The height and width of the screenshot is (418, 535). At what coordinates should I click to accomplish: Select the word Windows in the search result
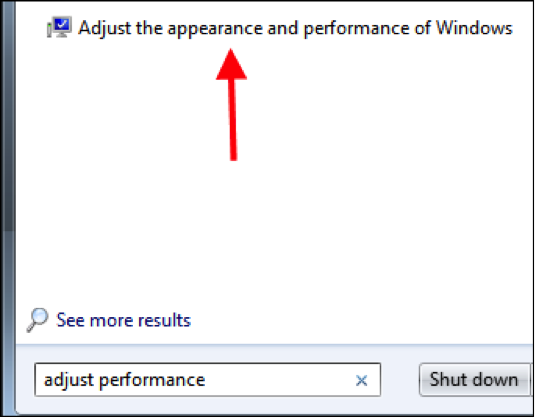[474, 28]
